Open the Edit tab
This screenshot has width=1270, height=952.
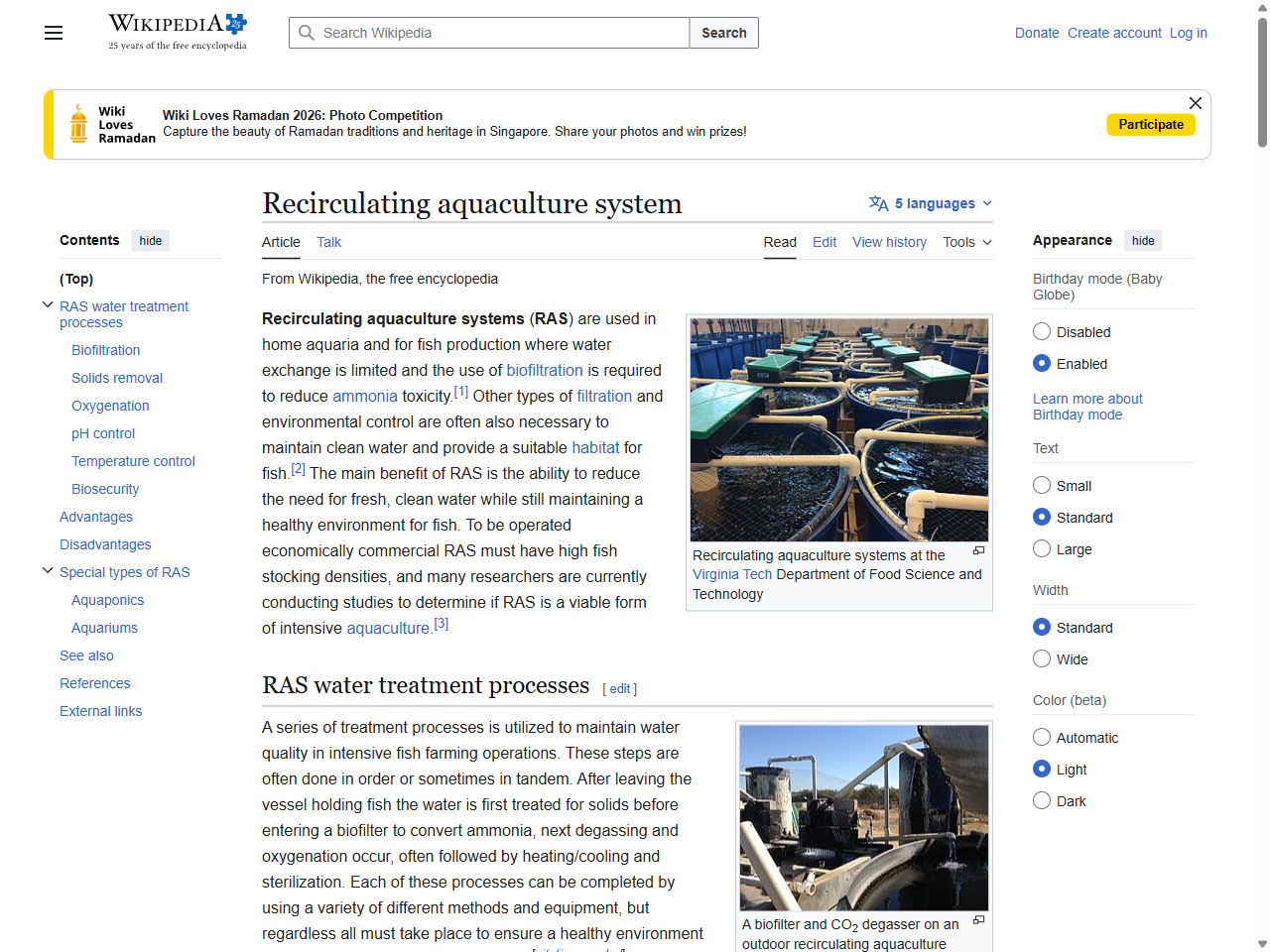pyautogui.click(x=825, y=242)
